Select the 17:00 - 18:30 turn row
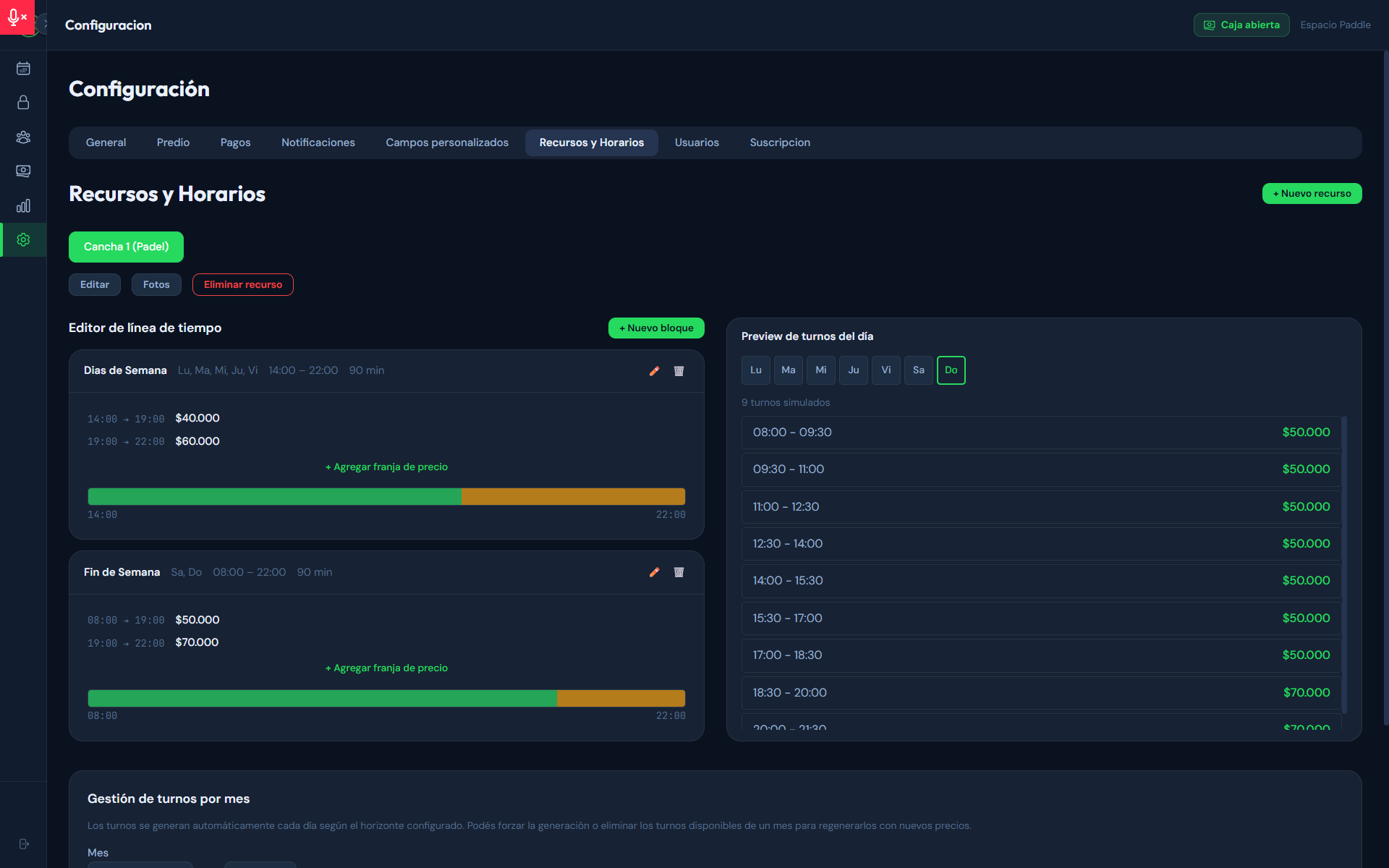This screenshot has width=1389, height=868. 1041,655
